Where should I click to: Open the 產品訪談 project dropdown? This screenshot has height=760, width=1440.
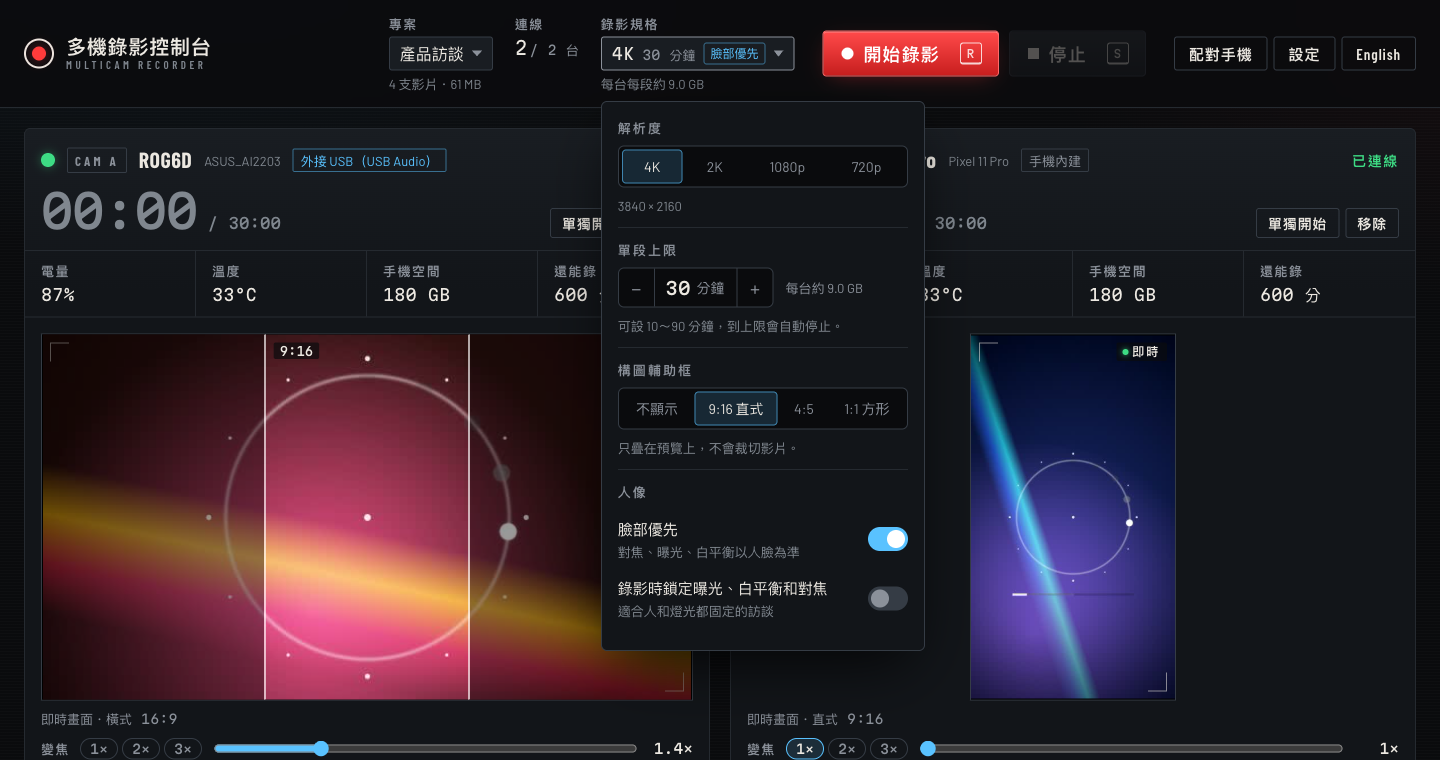tap(441, 54)
